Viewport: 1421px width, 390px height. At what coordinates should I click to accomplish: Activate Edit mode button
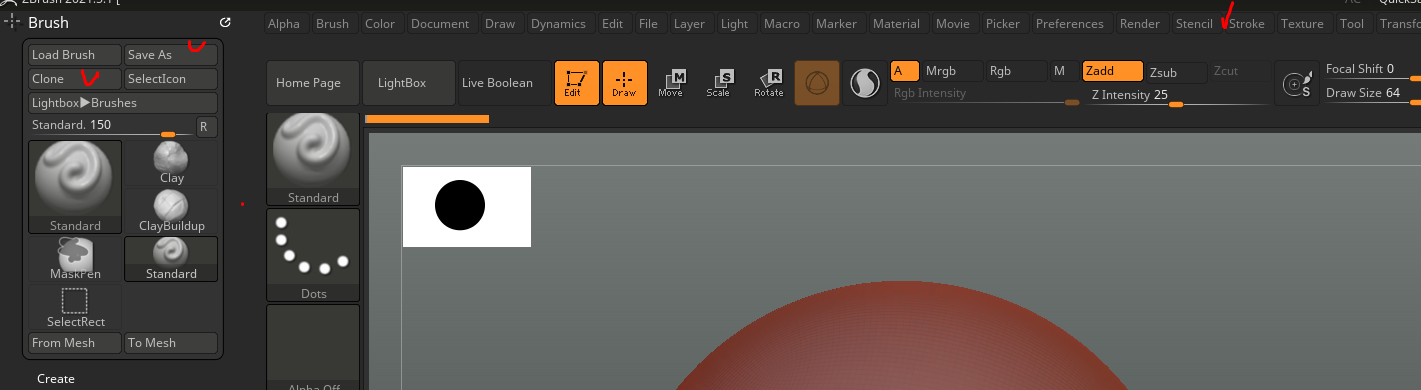click(576, 83)
